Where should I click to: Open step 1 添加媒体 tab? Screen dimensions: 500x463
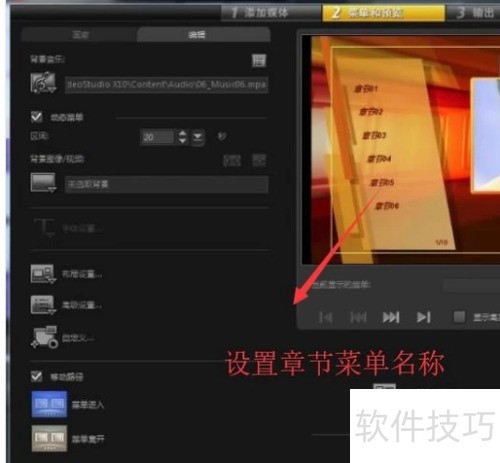(x=271, y=13)
